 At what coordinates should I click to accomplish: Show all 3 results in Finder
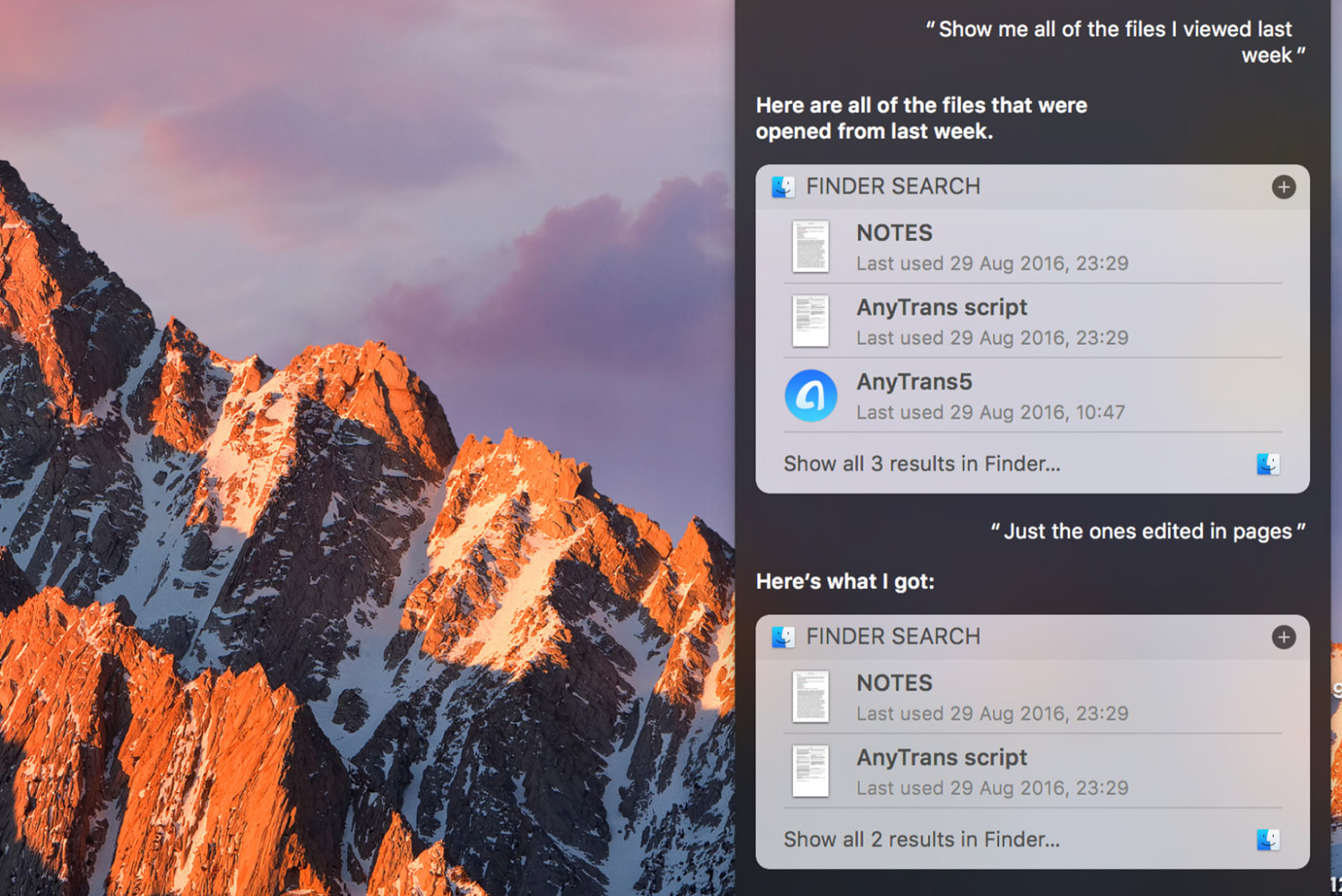[x=921, y=464]
